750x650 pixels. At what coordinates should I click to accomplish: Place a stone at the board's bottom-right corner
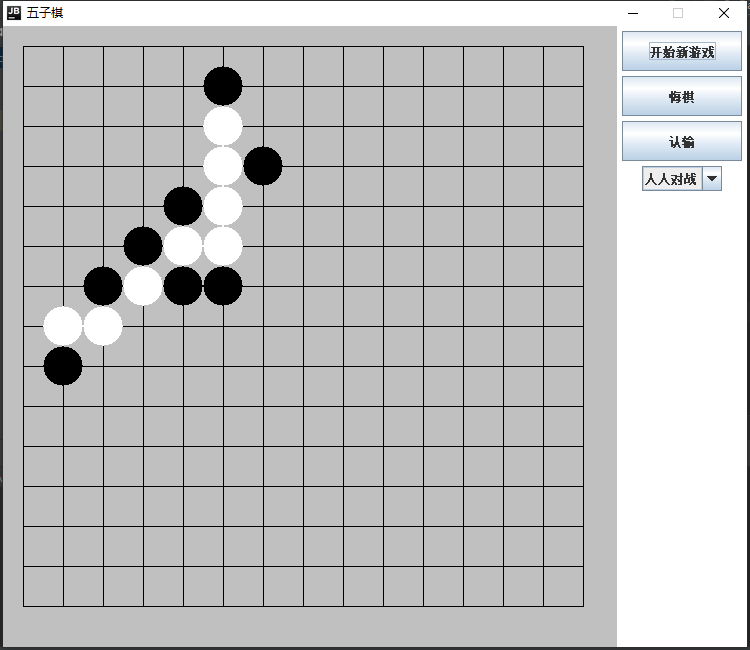(x=583, y=606)
